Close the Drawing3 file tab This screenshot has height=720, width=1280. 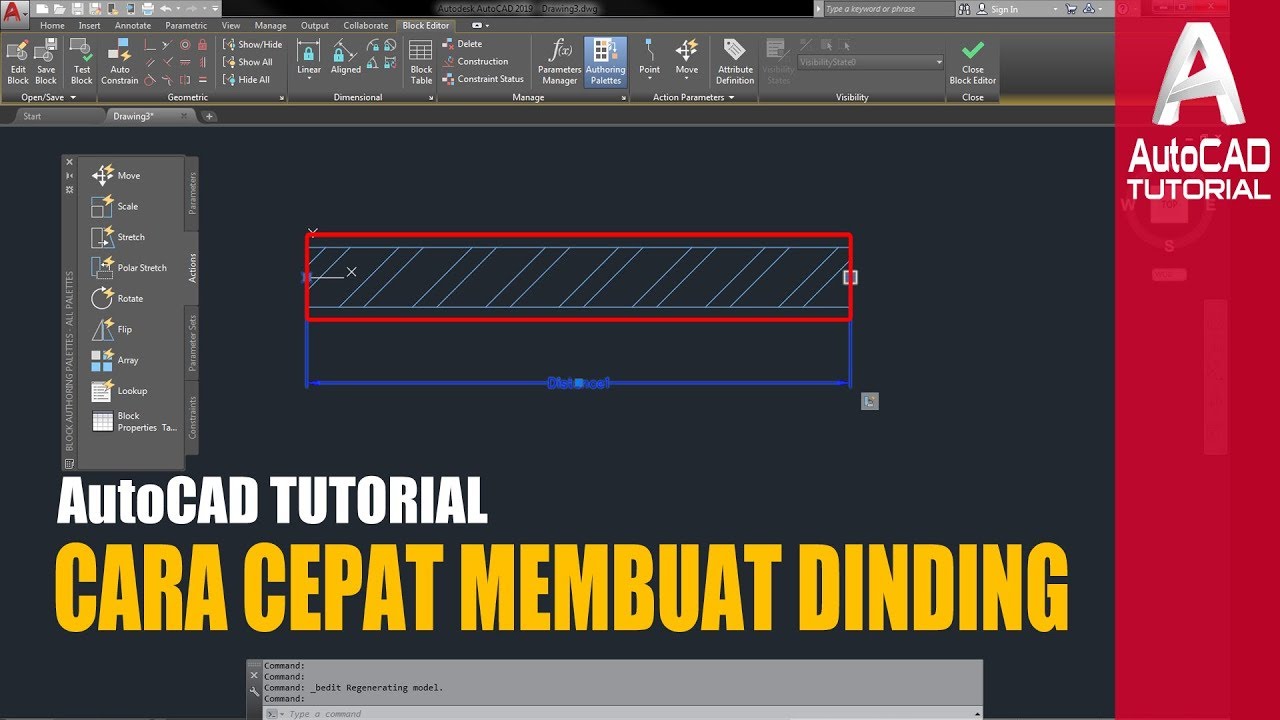click(x=184, y=116)
